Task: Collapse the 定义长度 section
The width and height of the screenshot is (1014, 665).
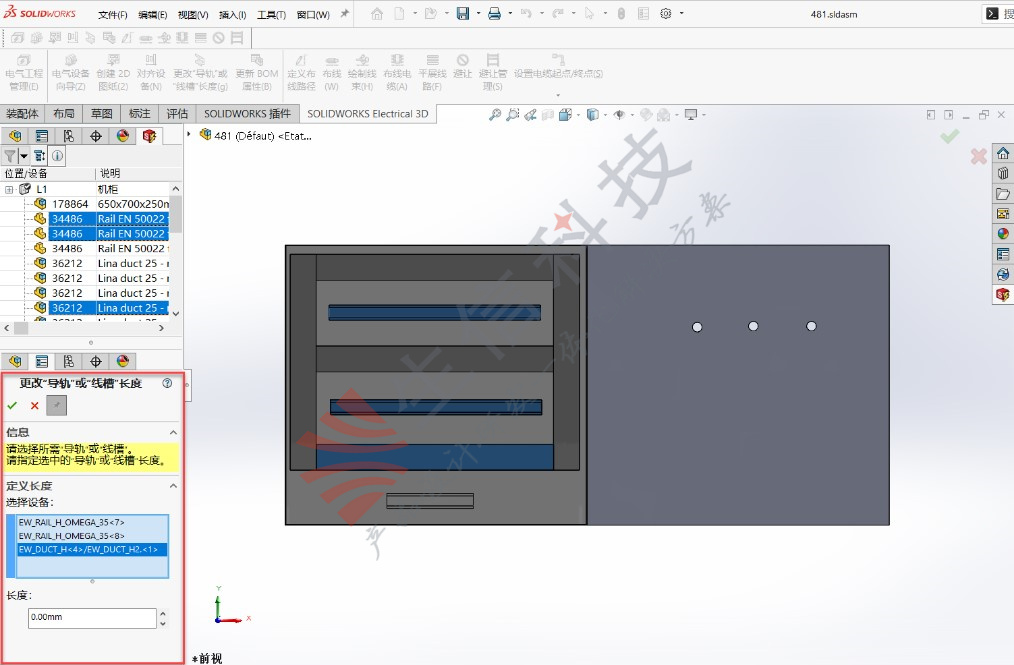Action: pos(173,486)
